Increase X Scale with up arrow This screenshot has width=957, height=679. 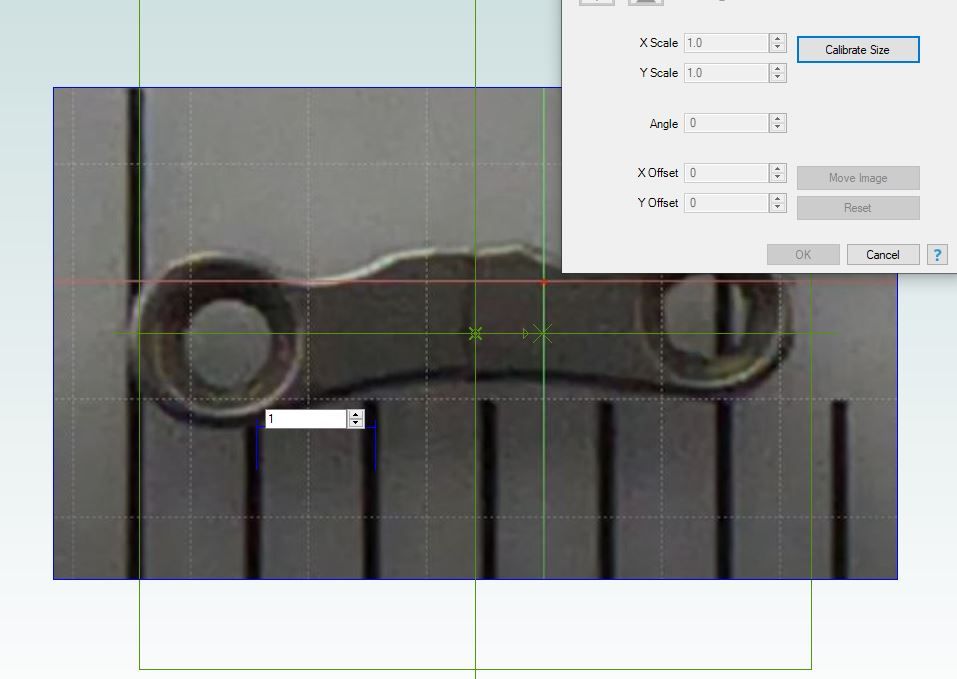(777, 38)
